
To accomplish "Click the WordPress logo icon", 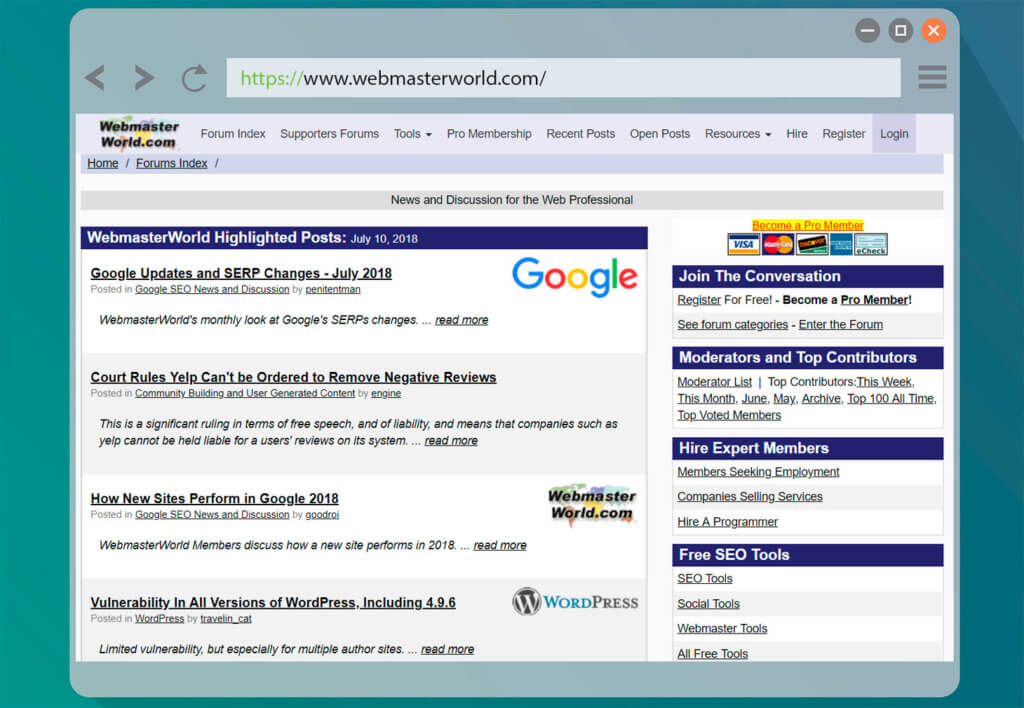I will click(575, 602).
